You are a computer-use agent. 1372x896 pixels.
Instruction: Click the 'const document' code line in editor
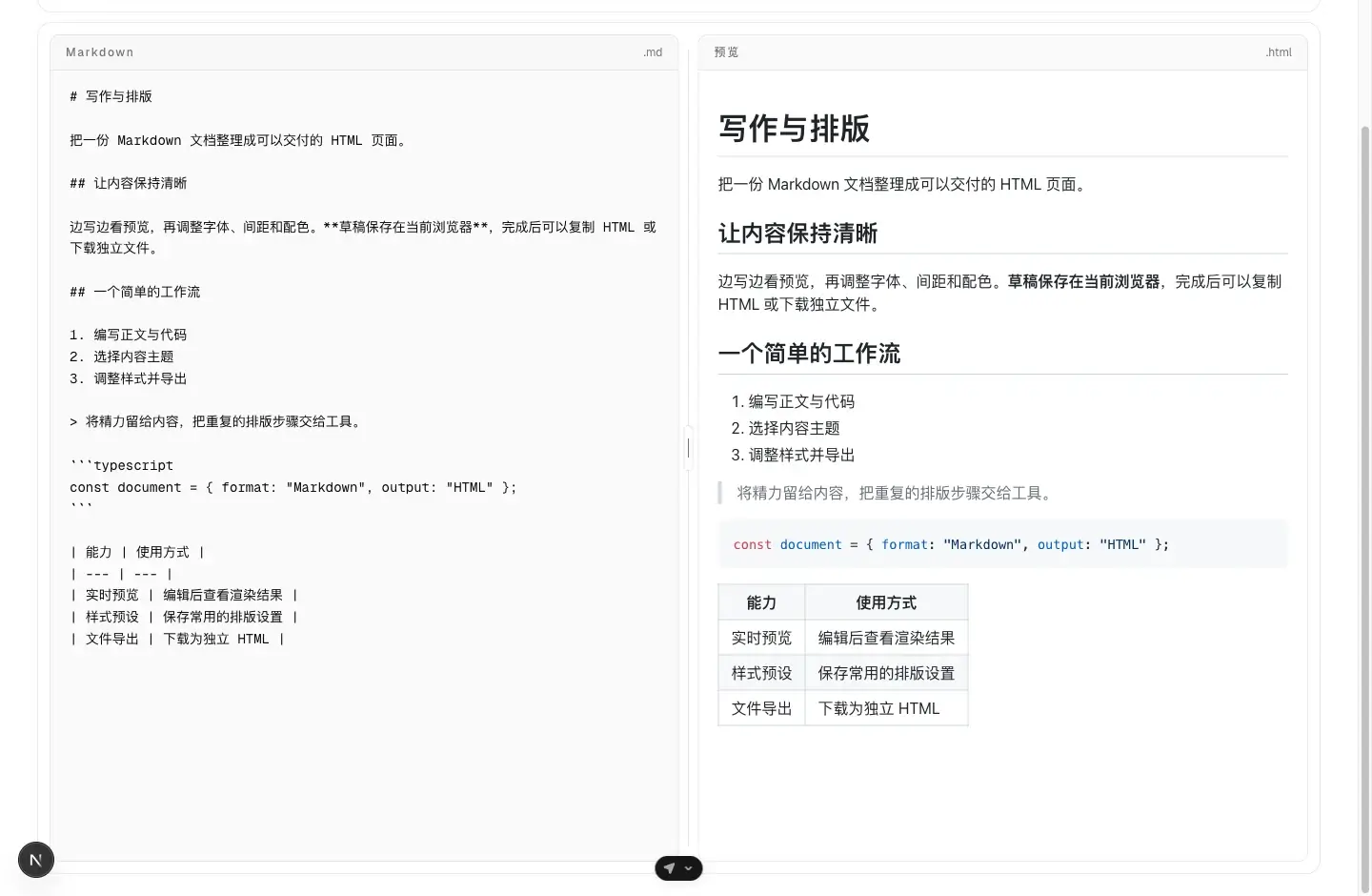click(x=293, y=487)
